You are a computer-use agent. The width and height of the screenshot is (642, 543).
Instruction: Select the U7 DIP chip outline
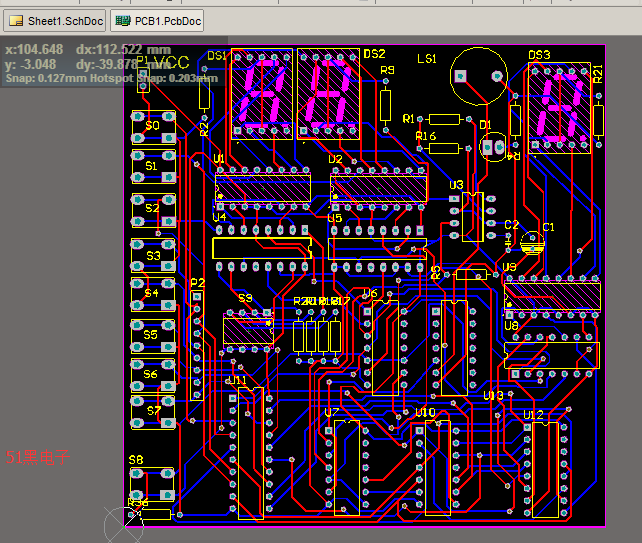click(x=347, y=468)
